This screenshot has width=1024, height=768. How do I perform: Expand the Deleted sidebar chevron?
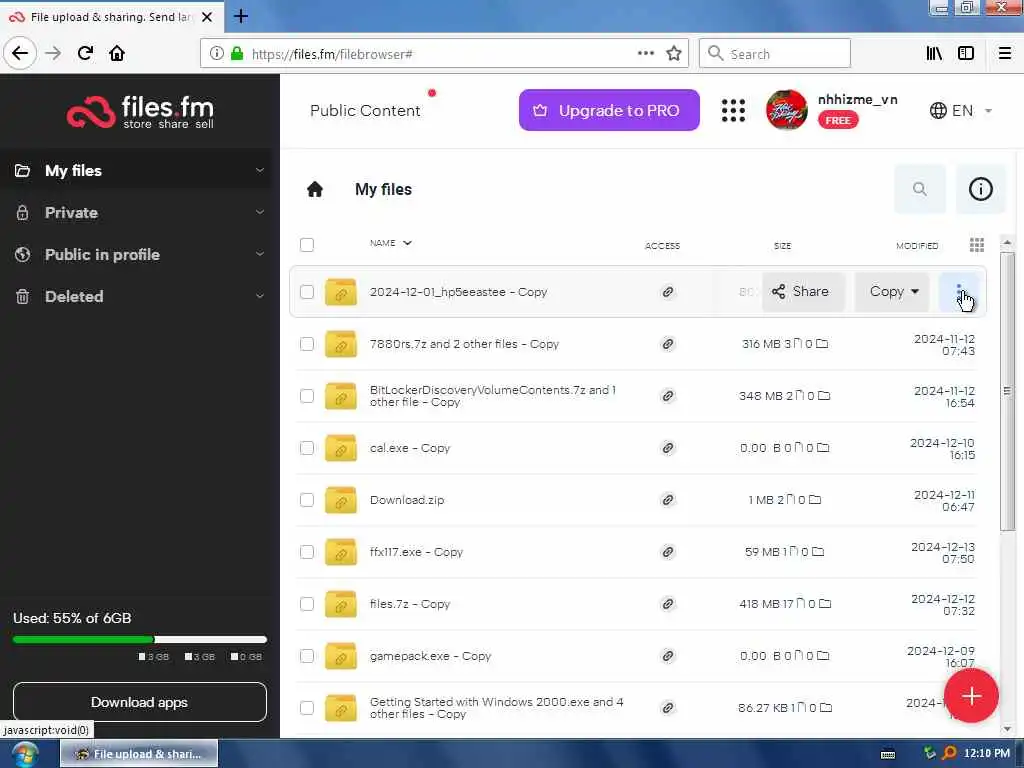coord(259,296)
